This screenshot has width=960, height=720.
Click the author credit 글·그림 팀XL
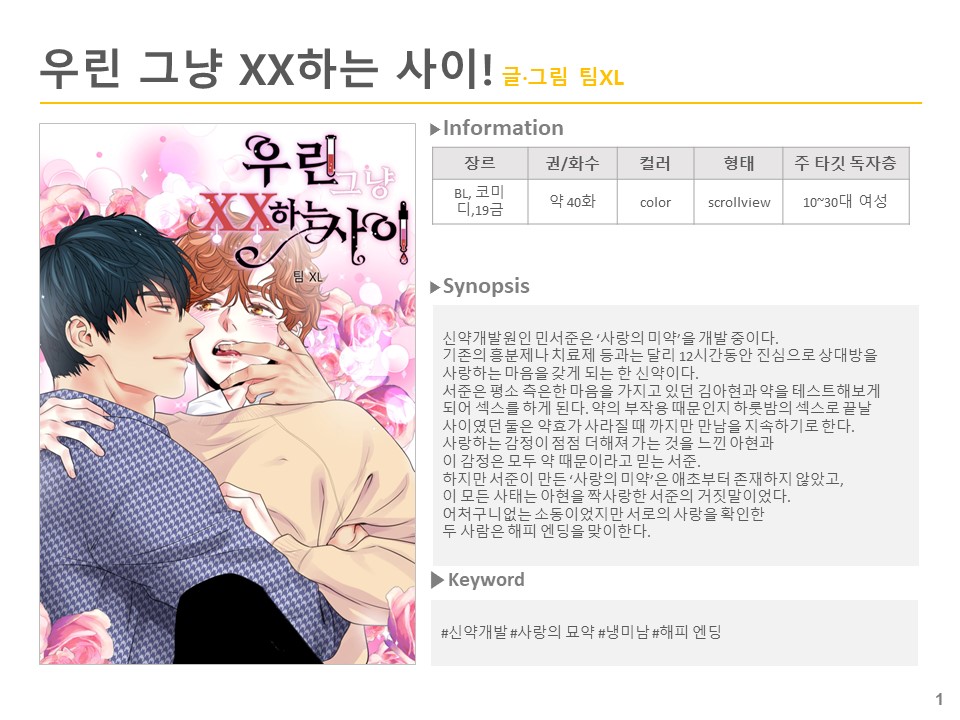click(x=563, y=77)
